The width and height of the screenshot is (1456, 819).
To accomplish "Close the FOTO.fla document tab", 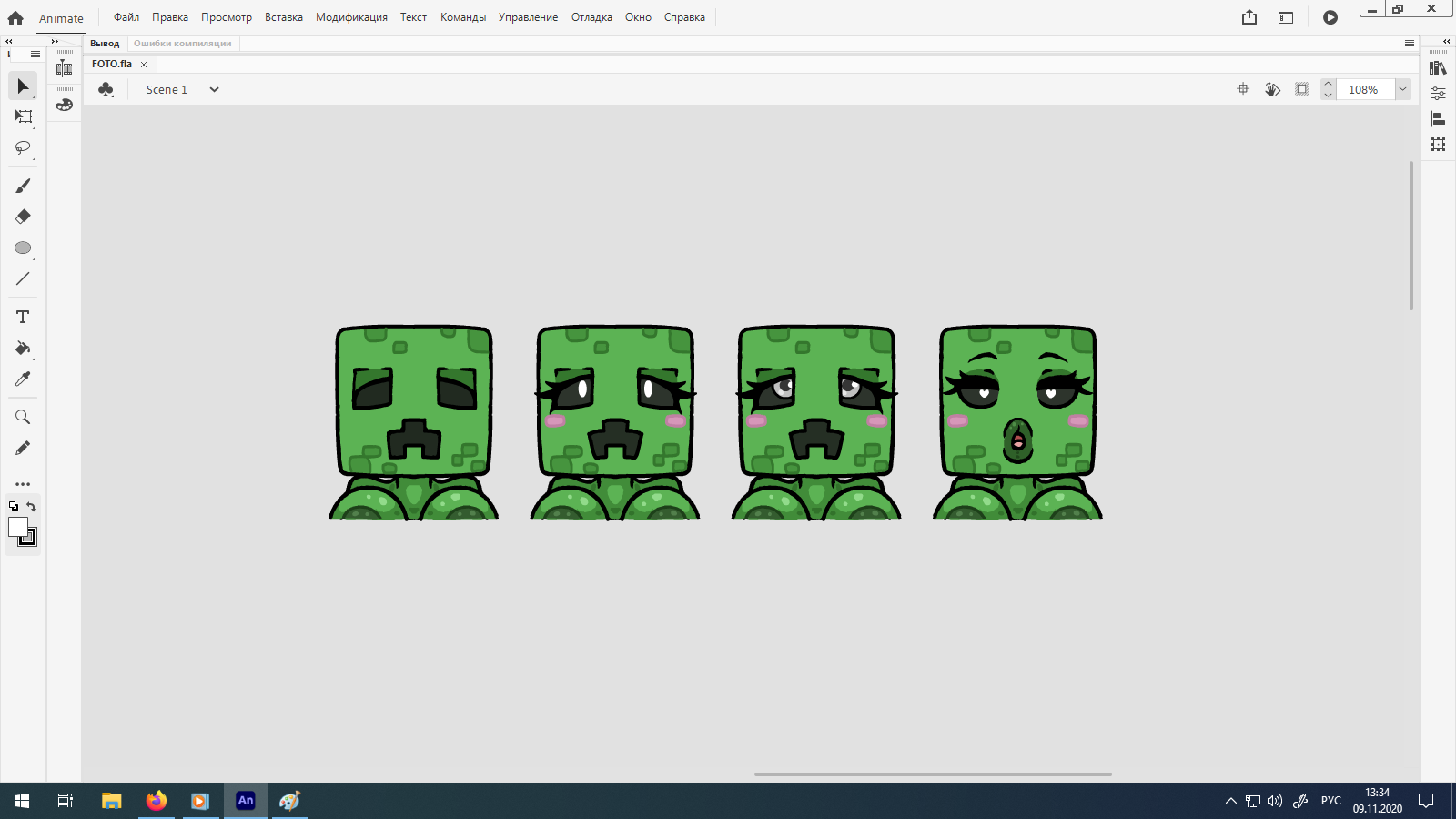I will coord(144,65).
